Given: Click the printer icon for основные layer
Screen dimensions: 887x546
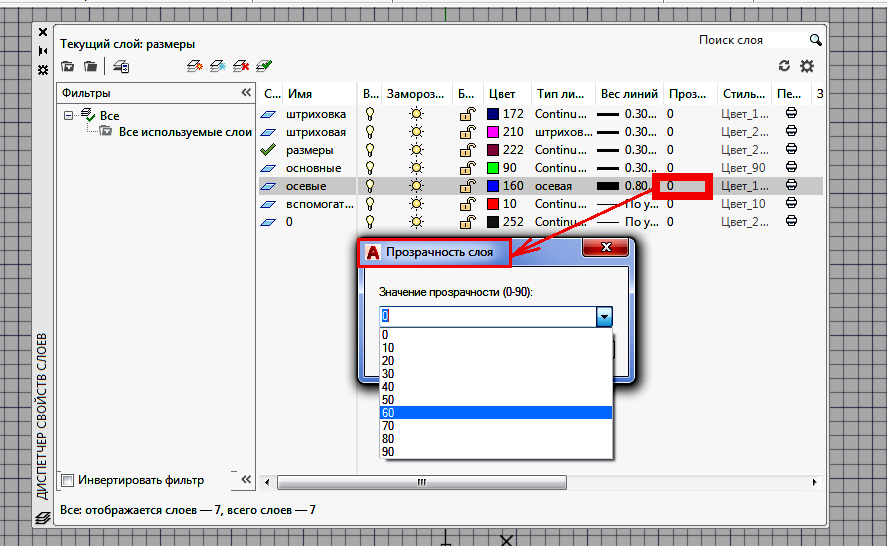Looking at the screenshot, I should click(x=792, y=168).
